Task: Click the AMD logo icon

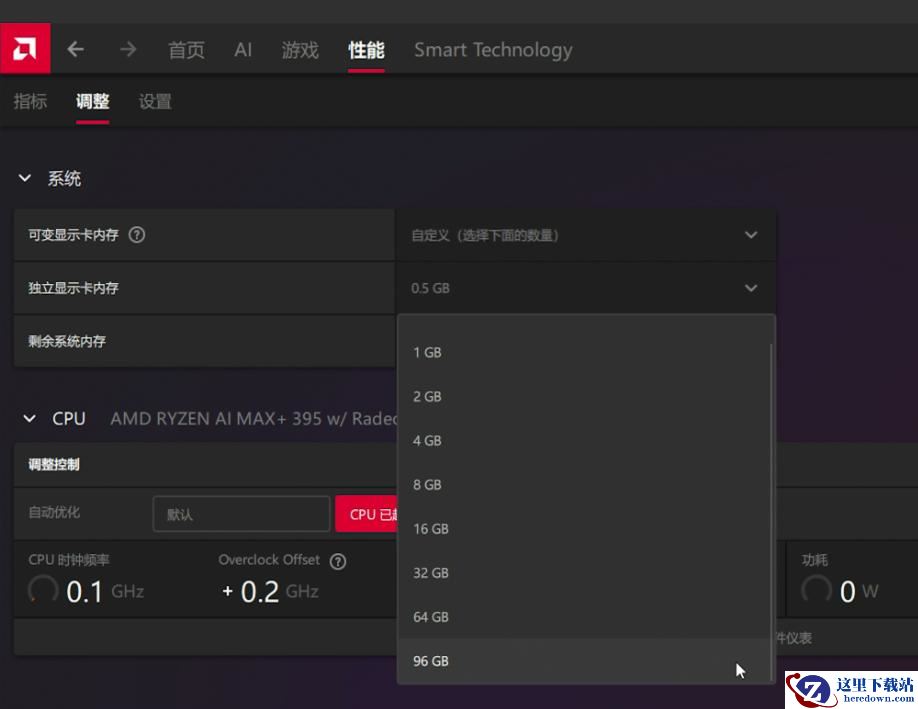Action: [x=25, y=49]
